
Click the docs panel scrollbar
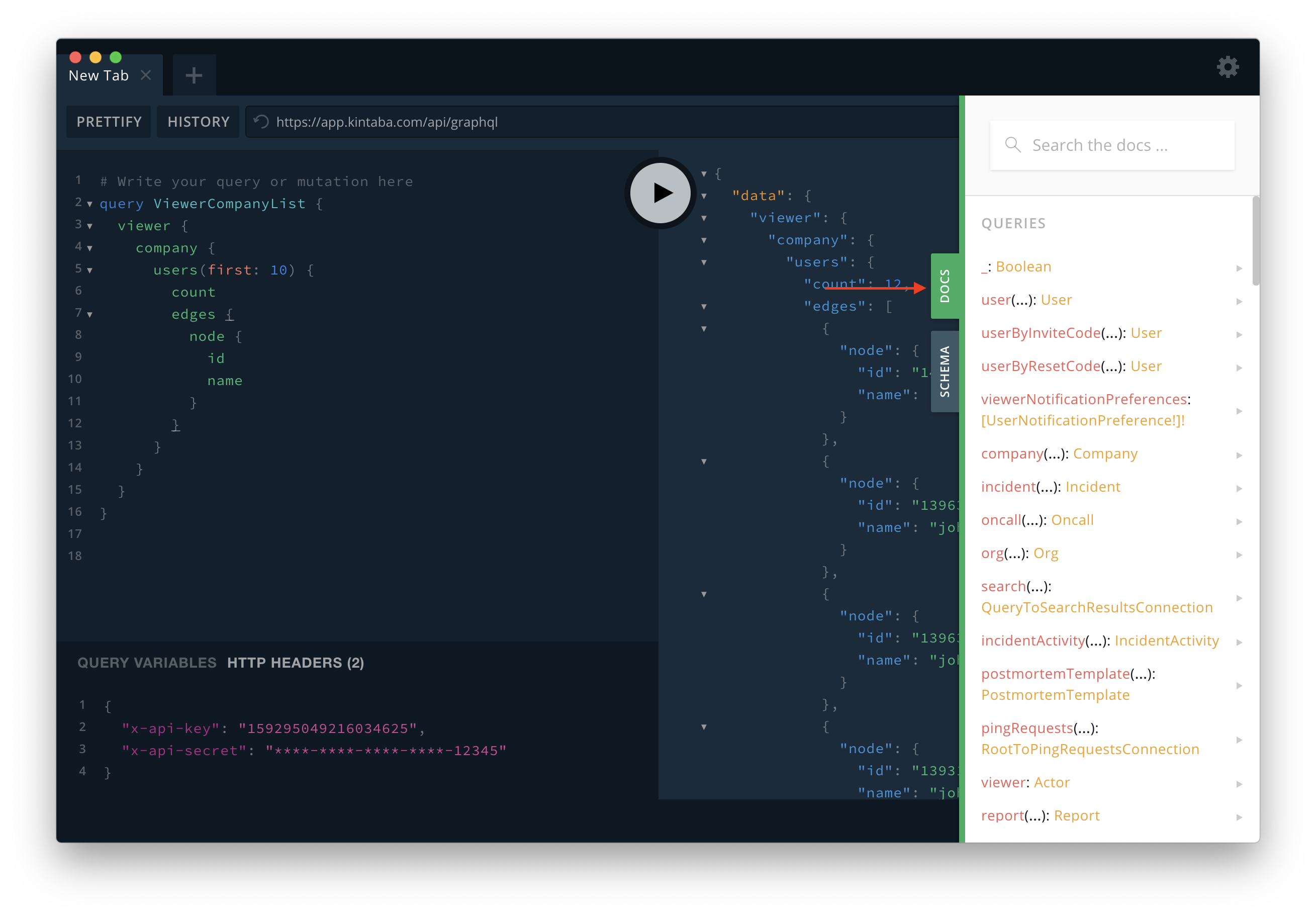point(1255,241)
